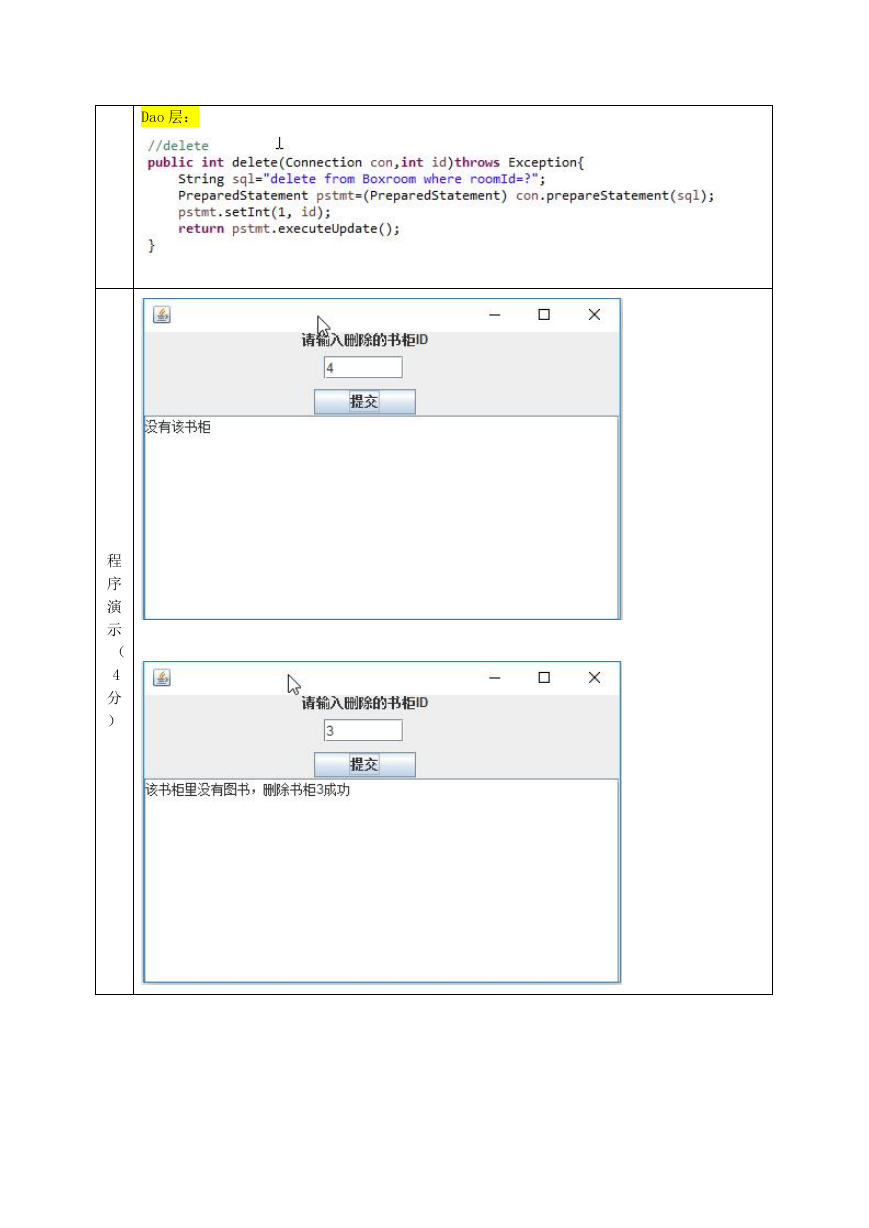Minimize the upper delete-bookcase window
The height and width of the screenshot is (1228, 869).
pyautogui.click(x=494, y=315)
